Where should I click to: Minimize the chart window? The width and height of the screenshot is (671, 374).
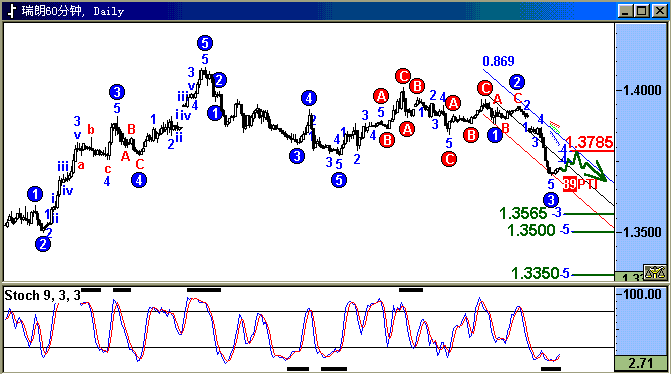tap(625, 11)
